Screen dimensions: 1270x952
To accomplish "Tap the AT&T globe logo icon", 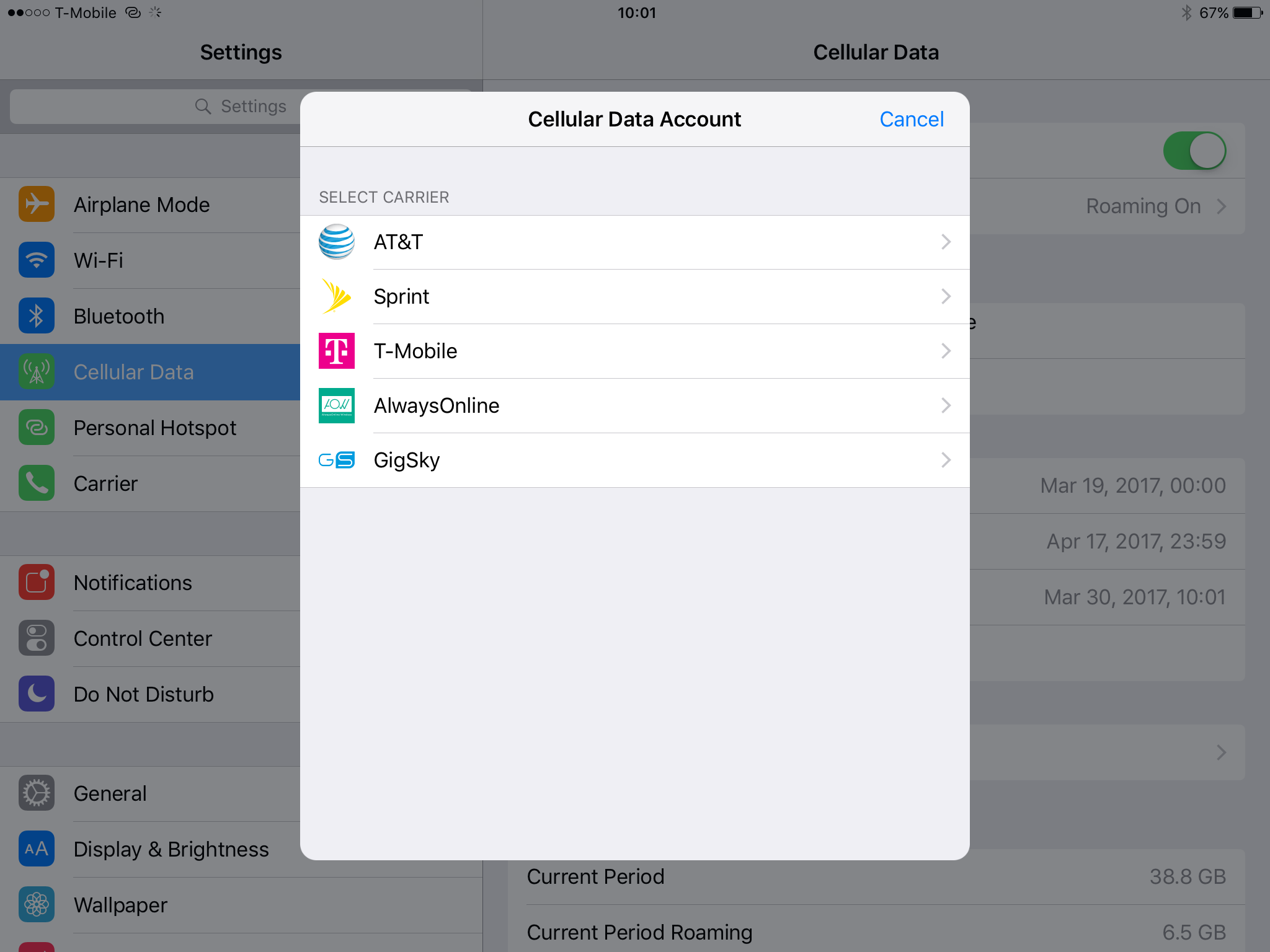I will [x=337, y=242].
